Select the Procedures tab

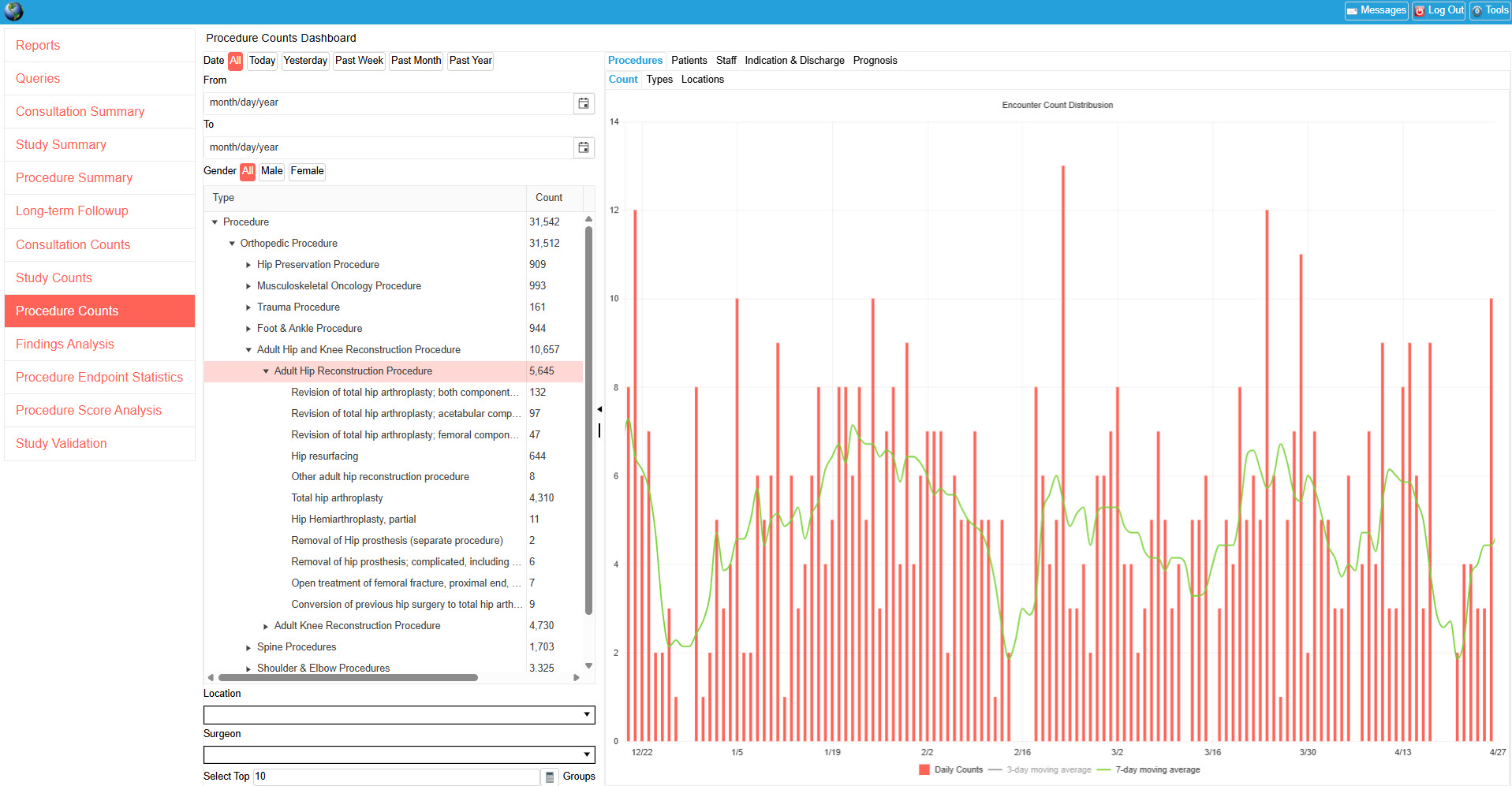635,61
